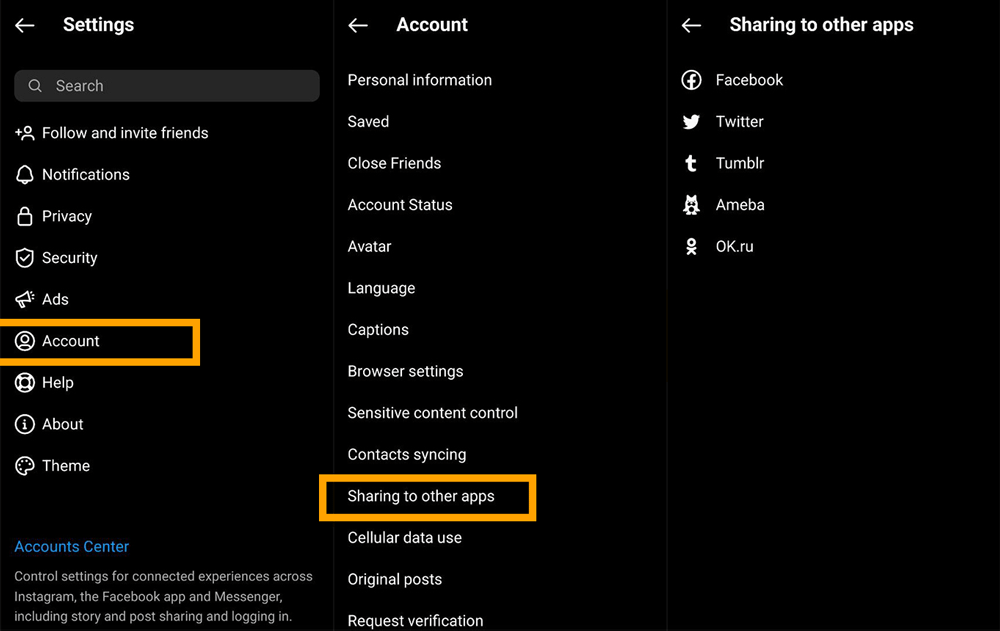Click the Account profile icon
The image size is (1000, 631).
pos(25,341)
